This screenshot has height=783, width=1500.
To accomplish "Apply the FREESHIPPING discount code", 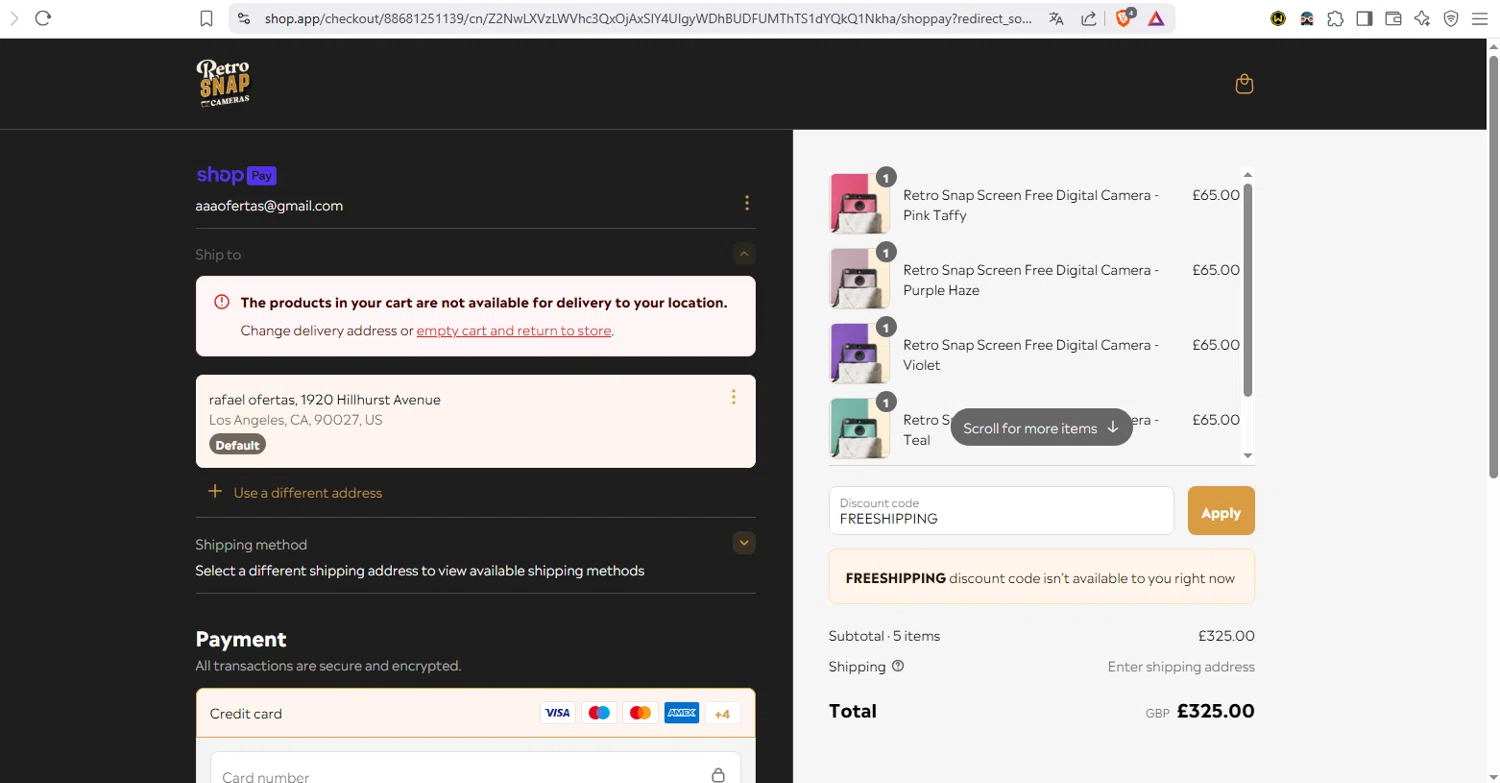I will pyautogui.click(x=1221, y=511).
